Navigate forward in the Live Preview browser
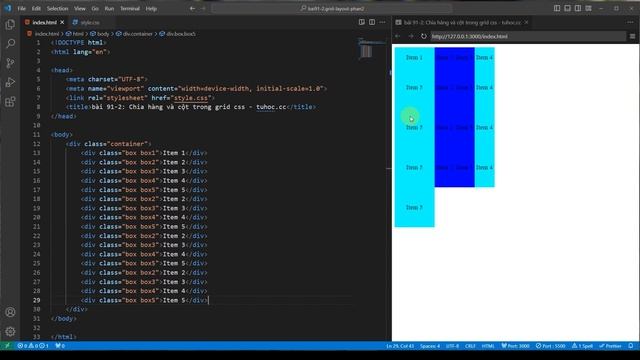 point(411,36)
